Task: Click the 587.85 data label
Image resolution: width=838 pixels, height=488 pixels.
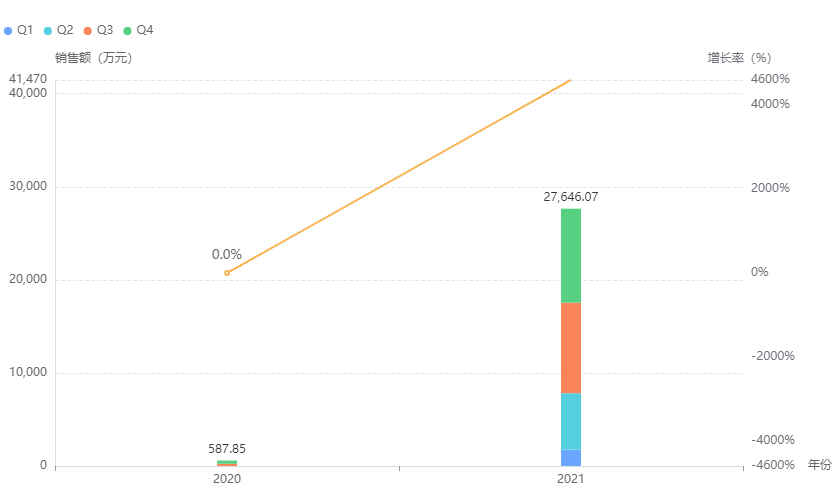Action: (x=227, y=449)
